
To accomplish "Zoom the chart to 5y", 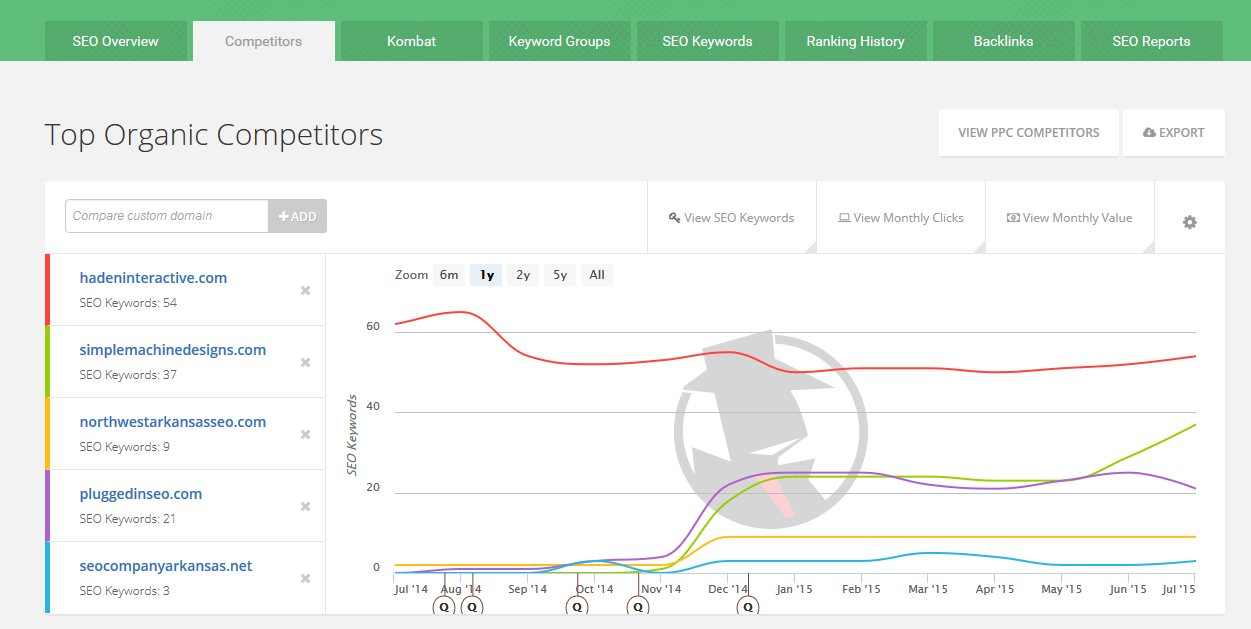I will tap(560, 275).
